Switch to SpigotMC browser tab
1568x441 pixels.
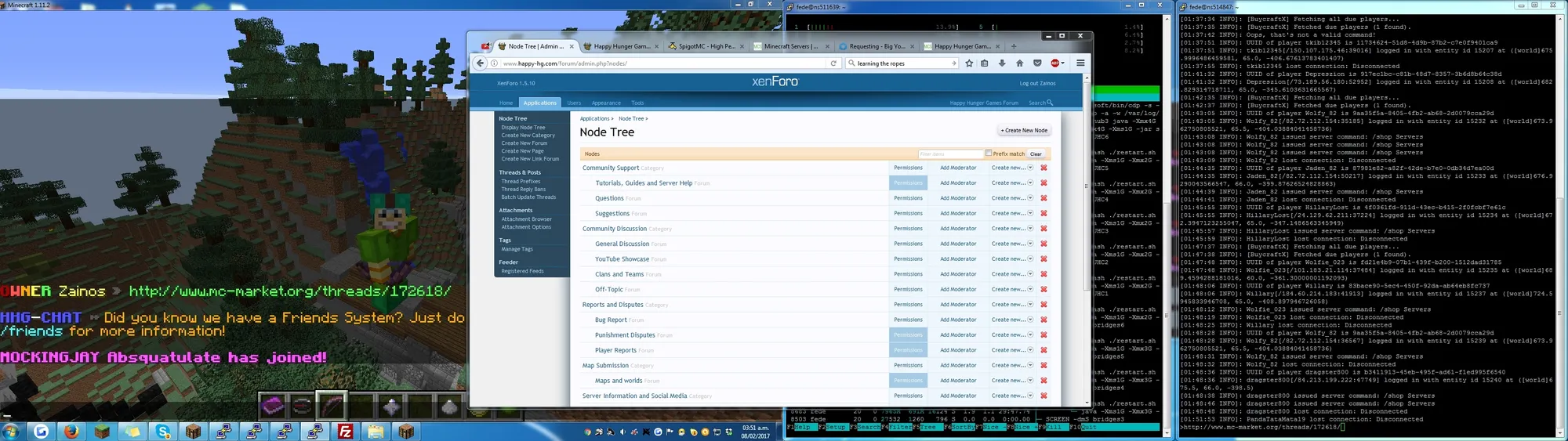point(706,46)
